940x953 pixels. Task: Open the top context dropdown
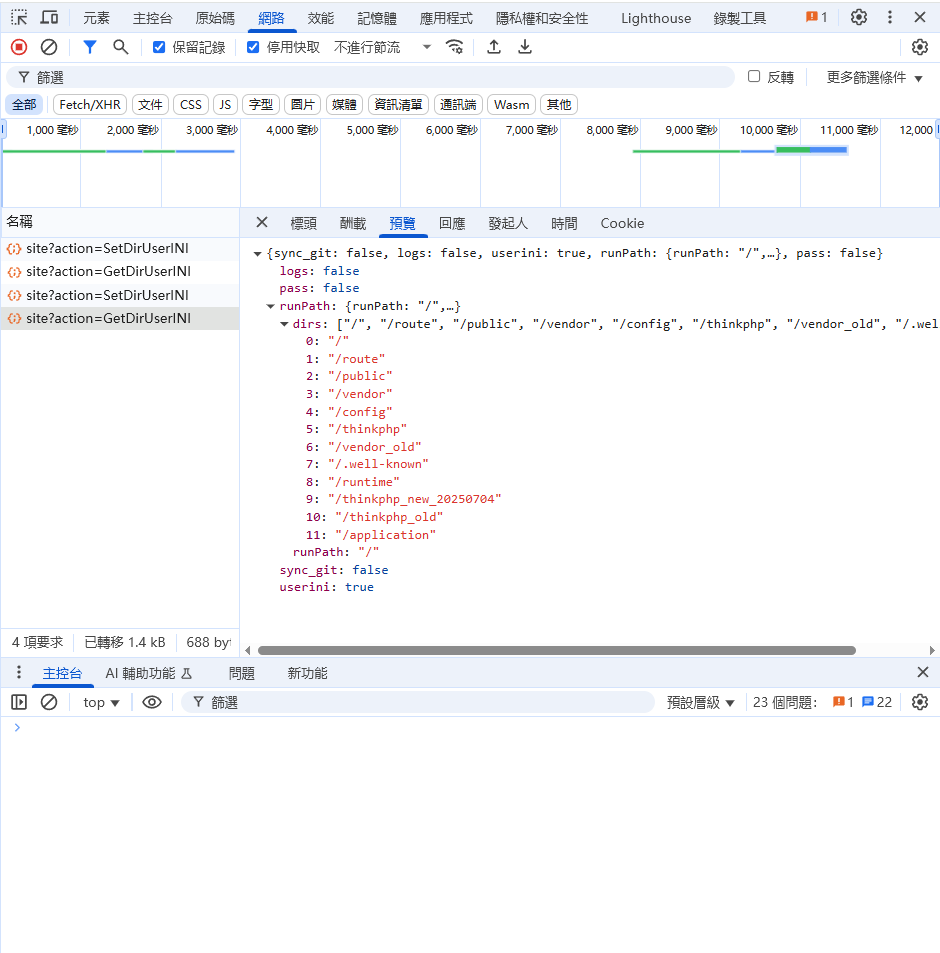coord(101,703)
